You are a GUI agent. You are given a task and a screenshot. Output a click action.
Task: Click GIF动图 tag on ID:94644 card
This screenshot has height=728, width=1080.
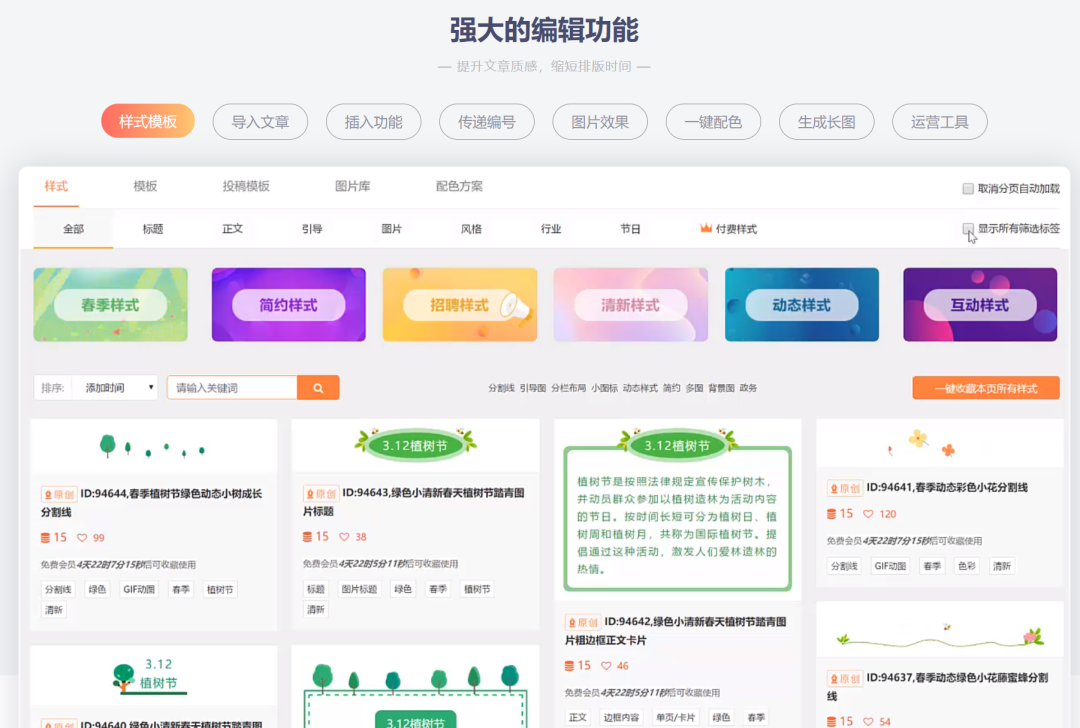click(139, 590)
